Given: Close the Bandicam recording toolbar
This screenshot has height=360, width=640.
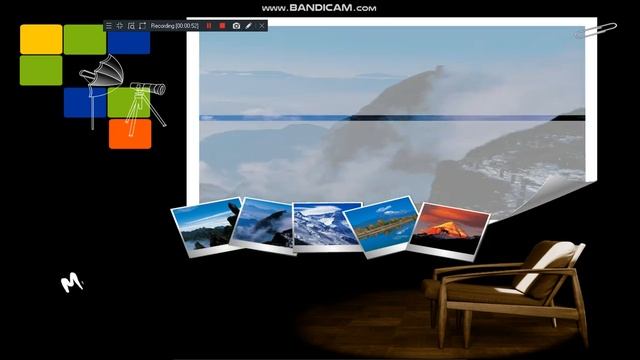Looking at the screenshot, I should click(x=262, y=26).
